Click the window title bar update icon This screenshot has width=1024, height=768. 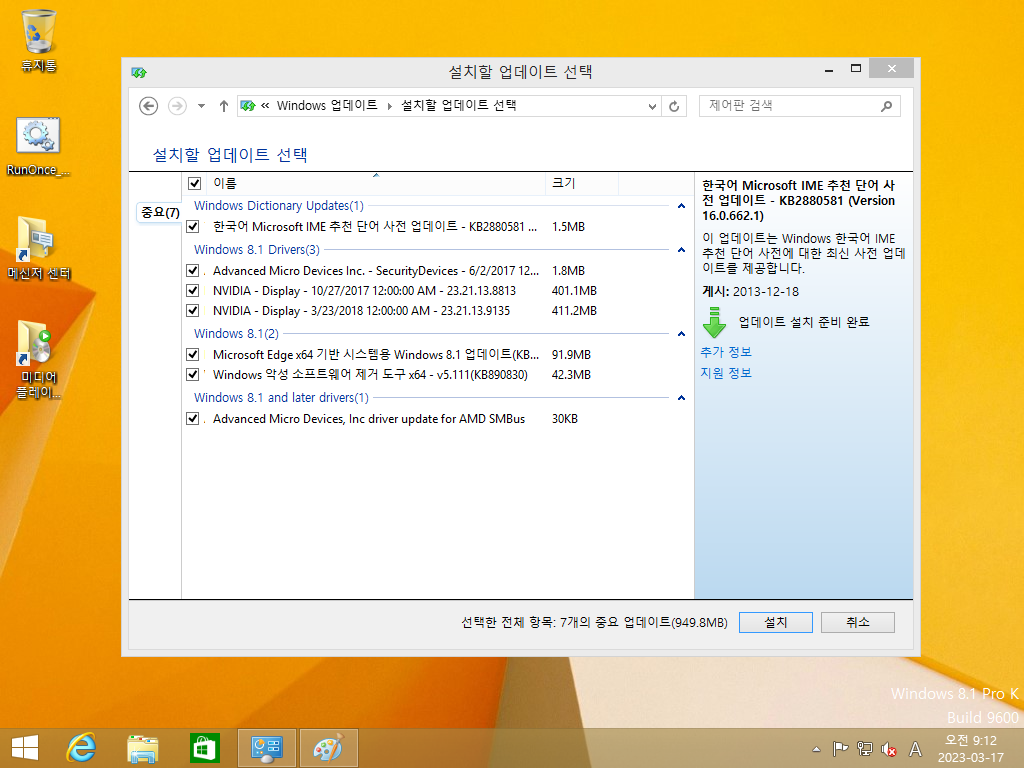tap(138, 72)
